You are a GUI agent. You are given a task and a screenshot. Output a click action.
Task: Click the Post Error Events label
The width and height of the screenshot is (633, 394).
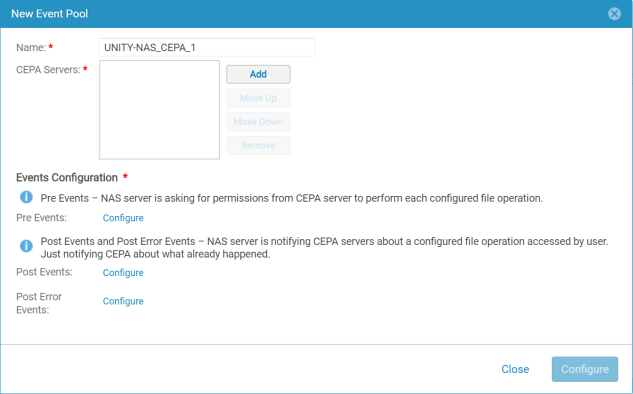pos(39,303)
